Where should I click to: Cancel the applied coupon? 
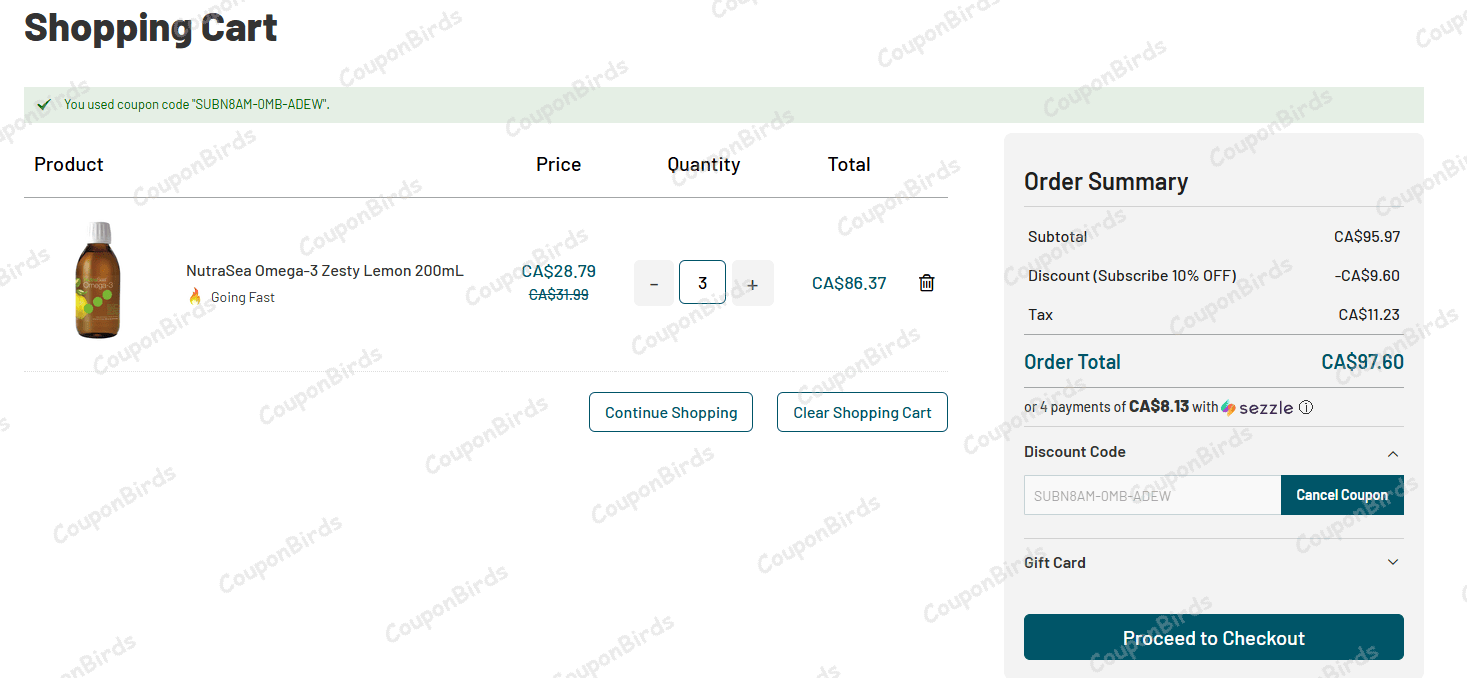tap(1342, 495)
